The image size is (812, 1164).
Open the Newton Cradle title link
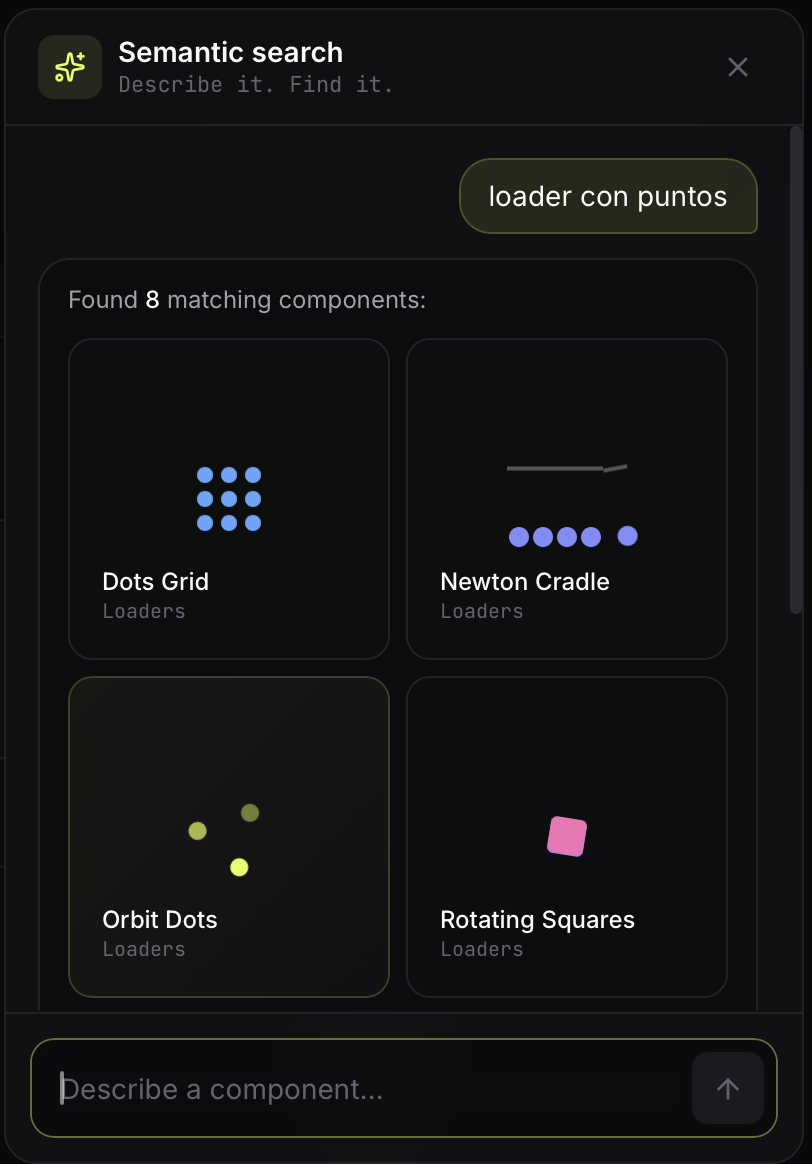tap(525, 581)
